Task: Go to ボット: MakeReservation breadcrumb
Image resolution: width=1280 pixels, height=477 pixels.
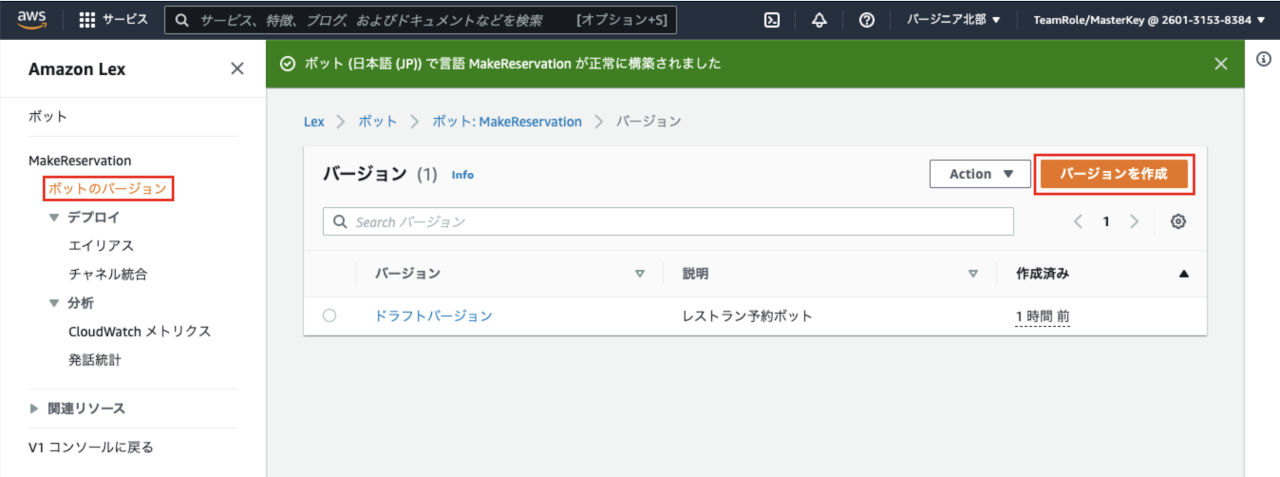Action: point(507,121)
